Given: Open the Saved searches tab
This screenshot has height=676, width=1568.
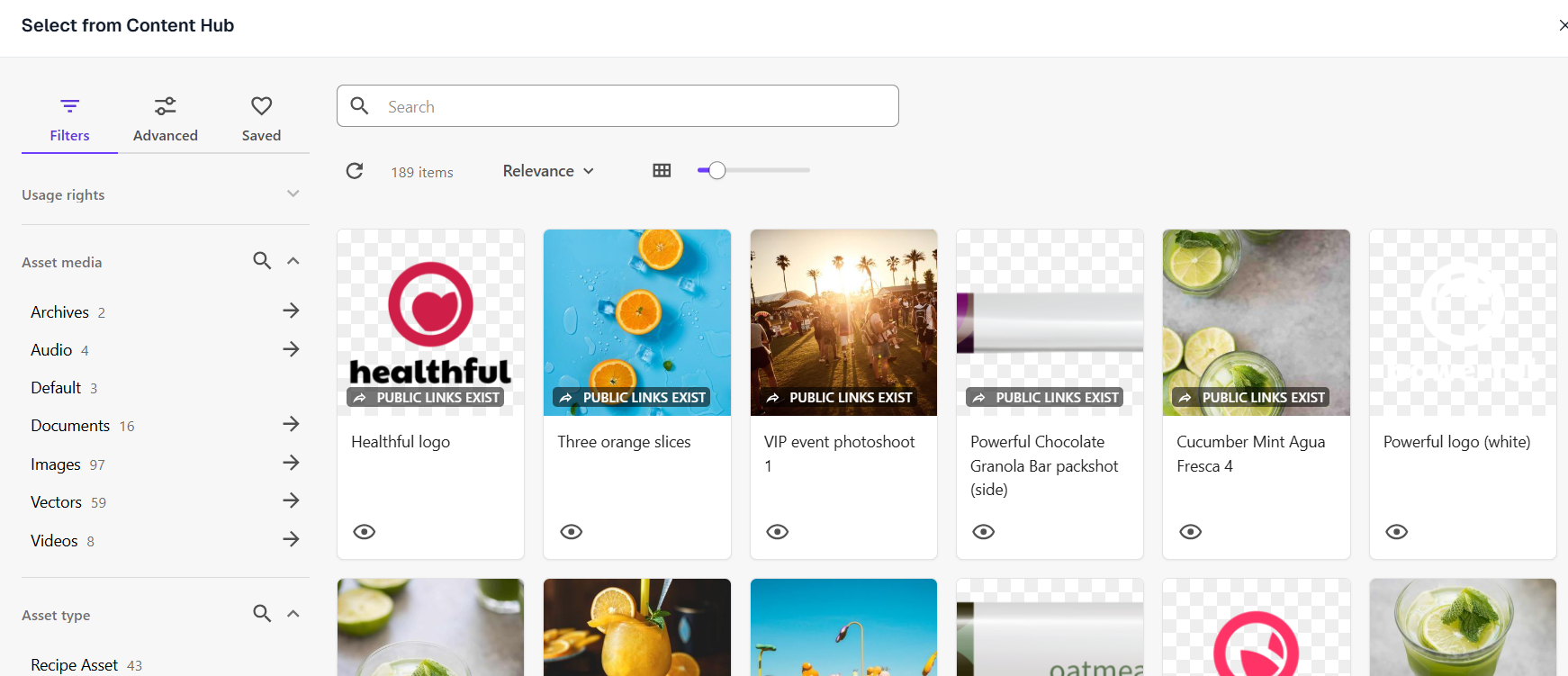Looking at the screenshot, I should [261, 120].
